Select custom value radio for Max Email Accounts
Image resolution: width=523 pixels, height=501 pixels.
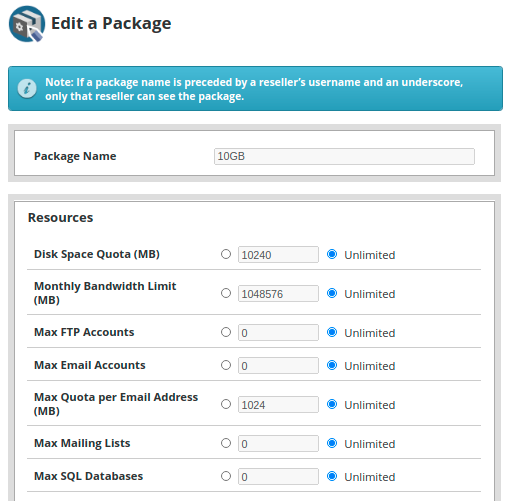tap(226, 365)
